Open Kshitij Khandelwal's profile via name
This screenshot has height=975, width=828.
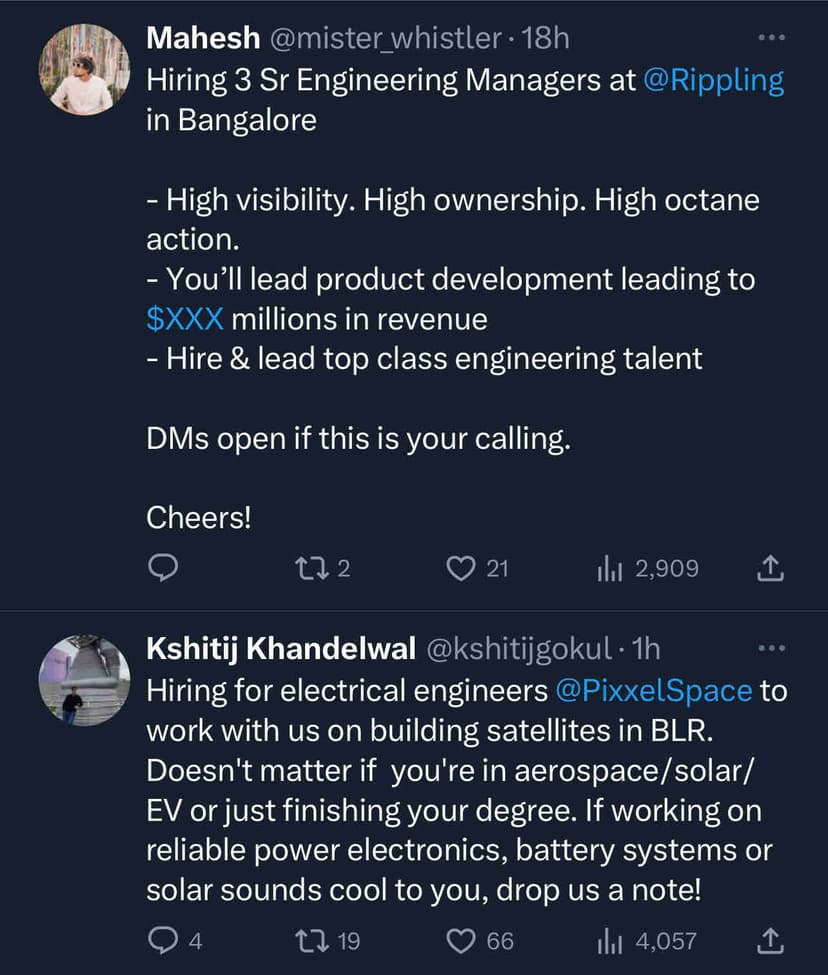[281, 648]
